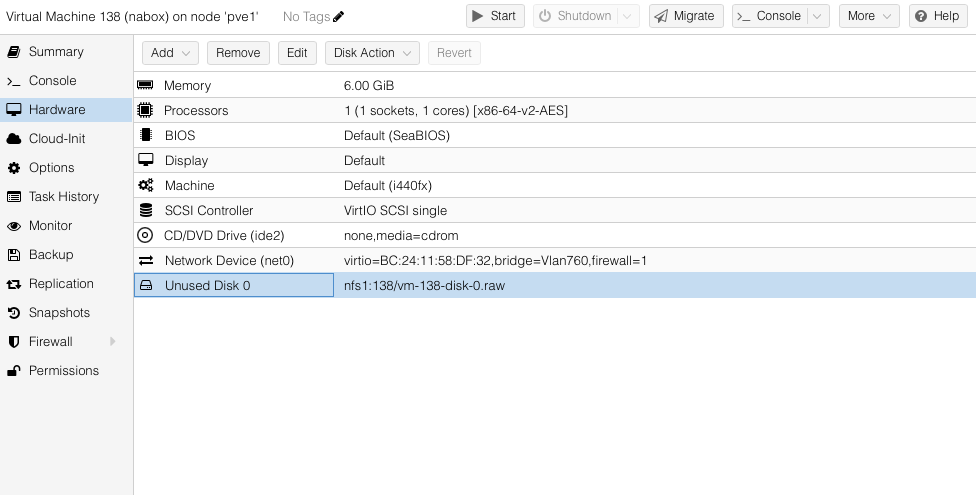Click the Backup floppy disk icon
This screenshot has width=976, height=495.
point(14,255)
